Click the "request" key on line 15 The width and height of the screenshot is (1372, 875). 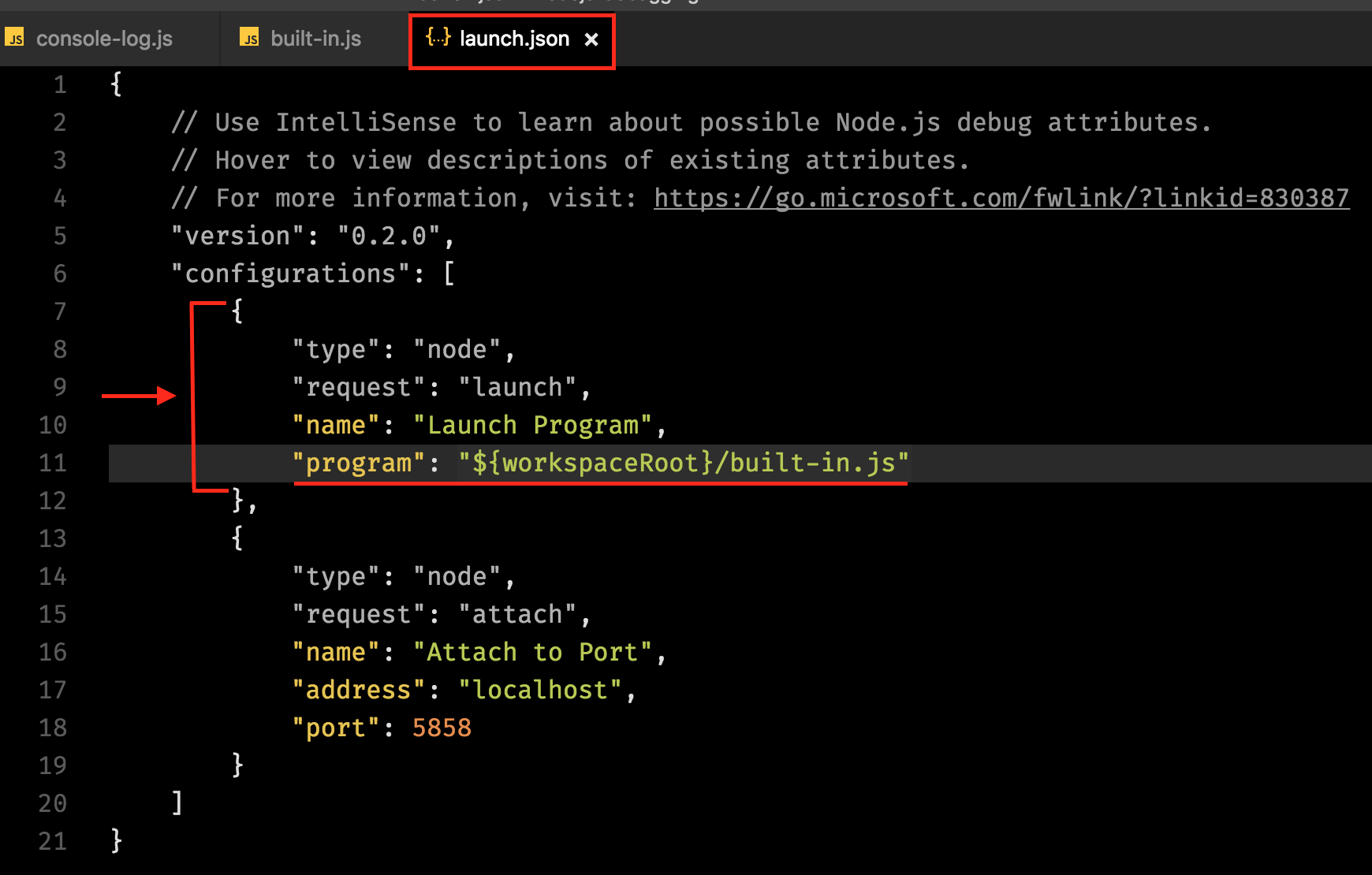point(359,614)
